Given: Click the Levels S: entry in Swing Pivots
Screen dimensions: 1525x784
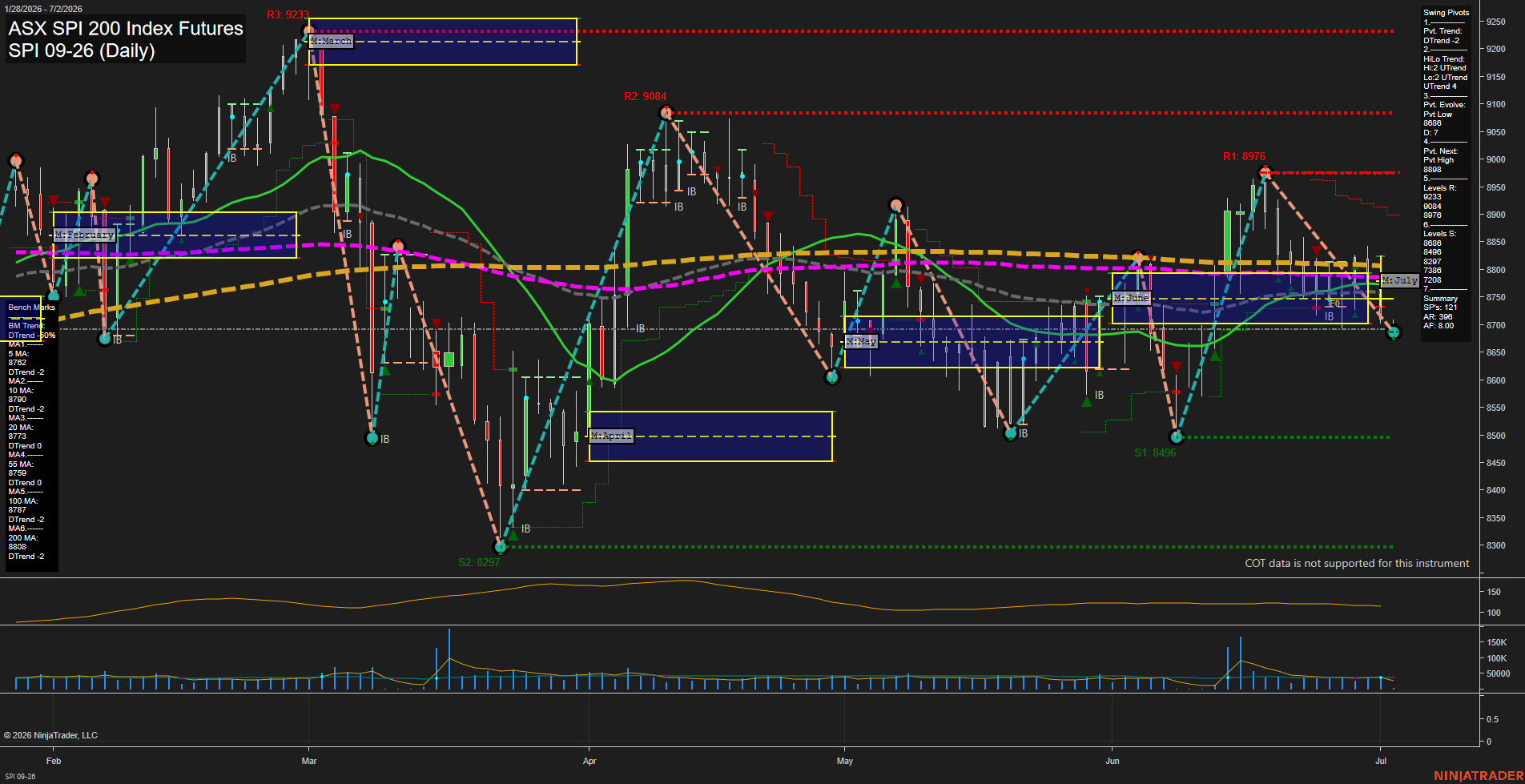Looking at the screenshot, I should click(x=1440, y=234).
